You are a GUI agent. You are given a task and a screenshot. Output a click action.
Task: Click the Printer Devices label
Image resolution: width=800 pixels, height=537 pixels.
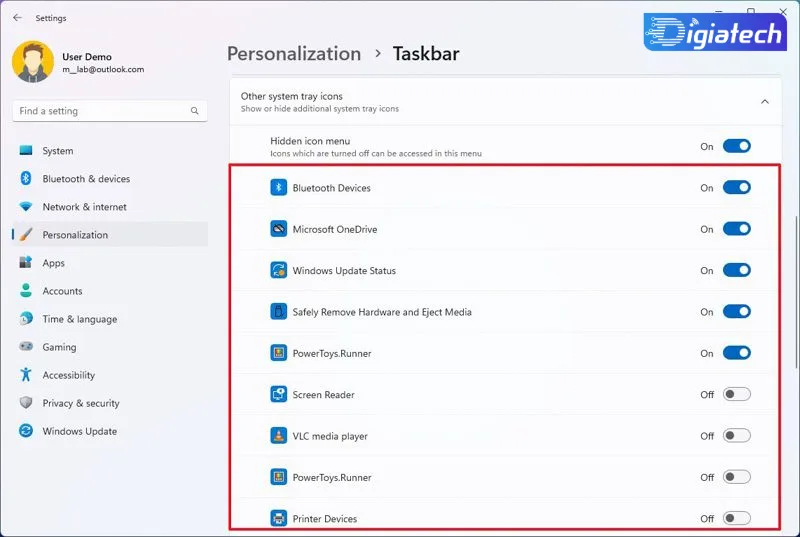[325, 519]
